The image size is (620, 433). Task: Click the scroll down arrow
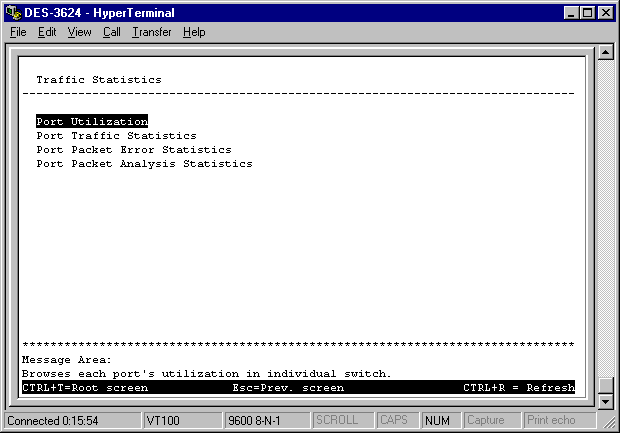point(604,401)
